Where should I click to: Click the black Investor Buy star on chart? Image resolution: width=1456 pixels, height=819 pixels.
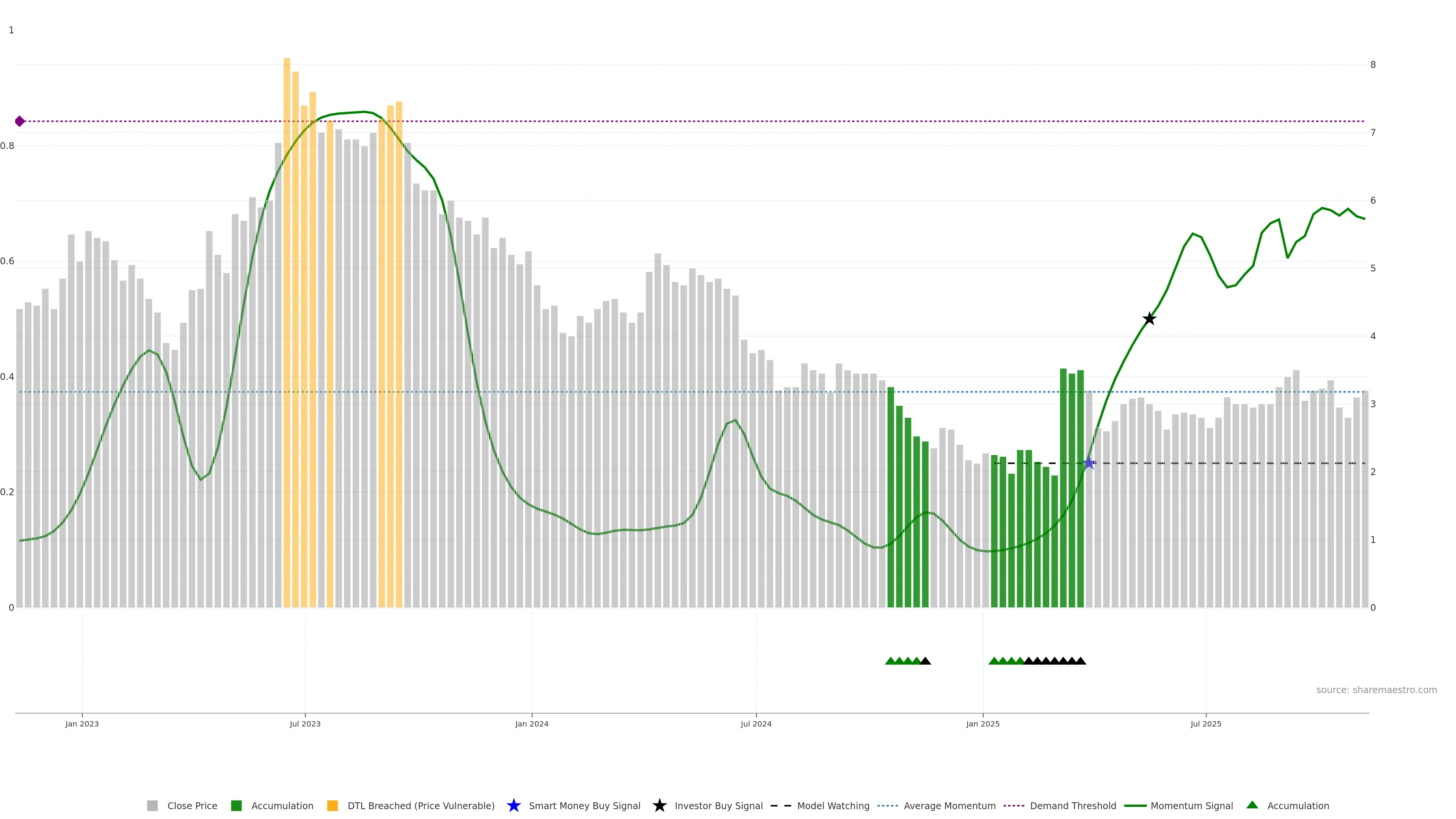[x=1149, y=319]
